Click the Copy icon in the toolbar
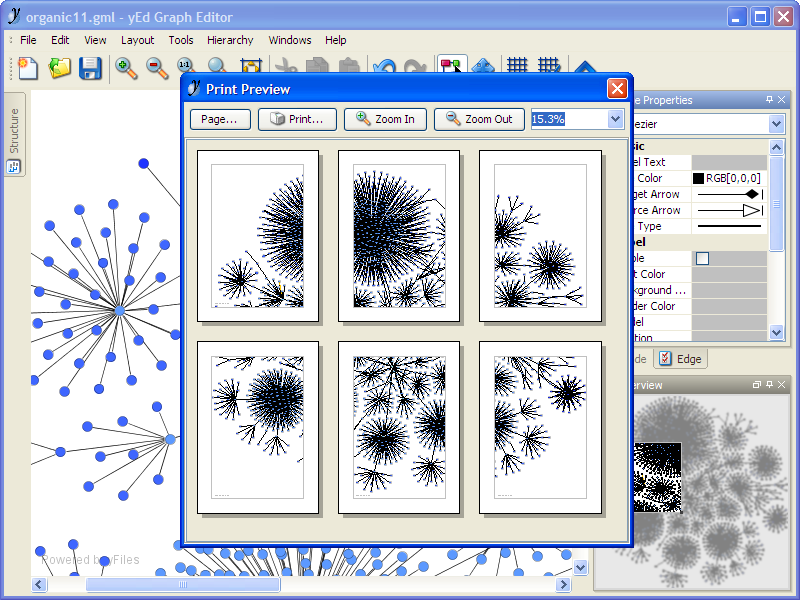Viewport: 800px width, 600px height. coord(317,66)
